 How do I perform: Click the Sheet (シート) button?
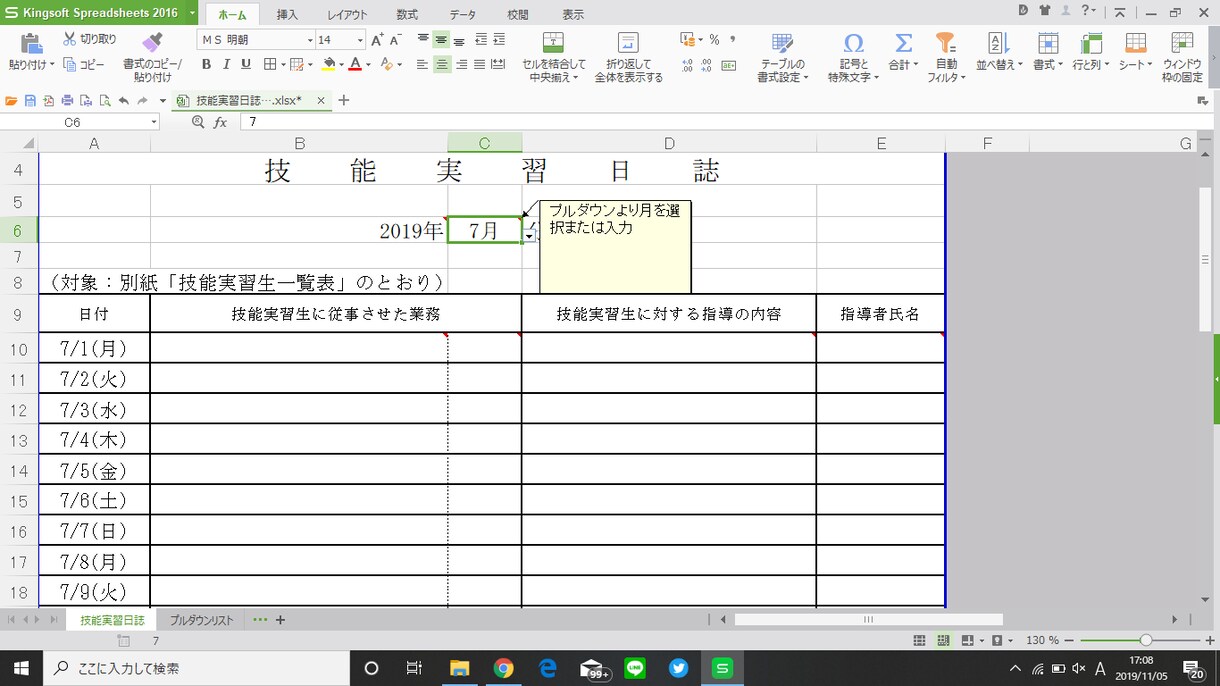(1135, 52)
